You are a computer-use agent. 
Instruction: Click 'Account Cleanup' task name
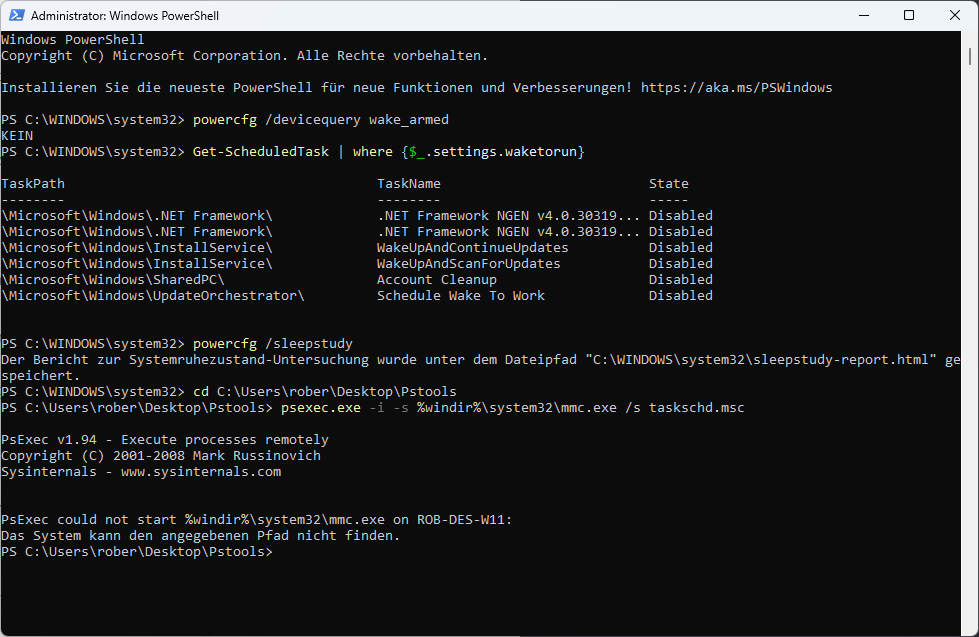436,279
